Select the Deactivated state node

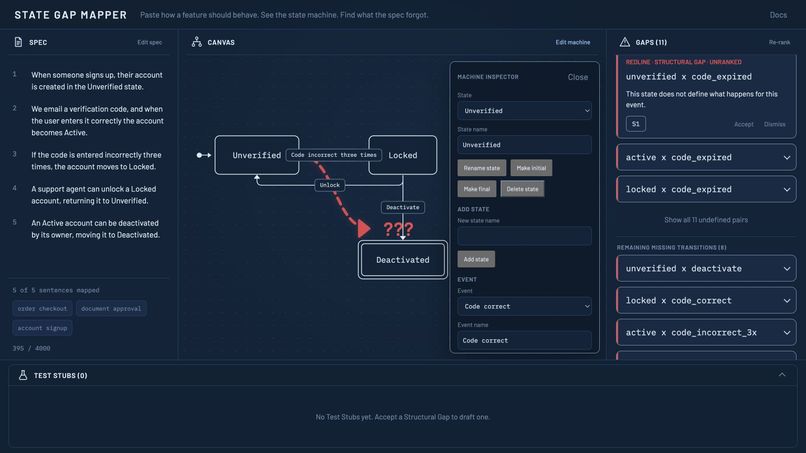click(x=402, y=260)
